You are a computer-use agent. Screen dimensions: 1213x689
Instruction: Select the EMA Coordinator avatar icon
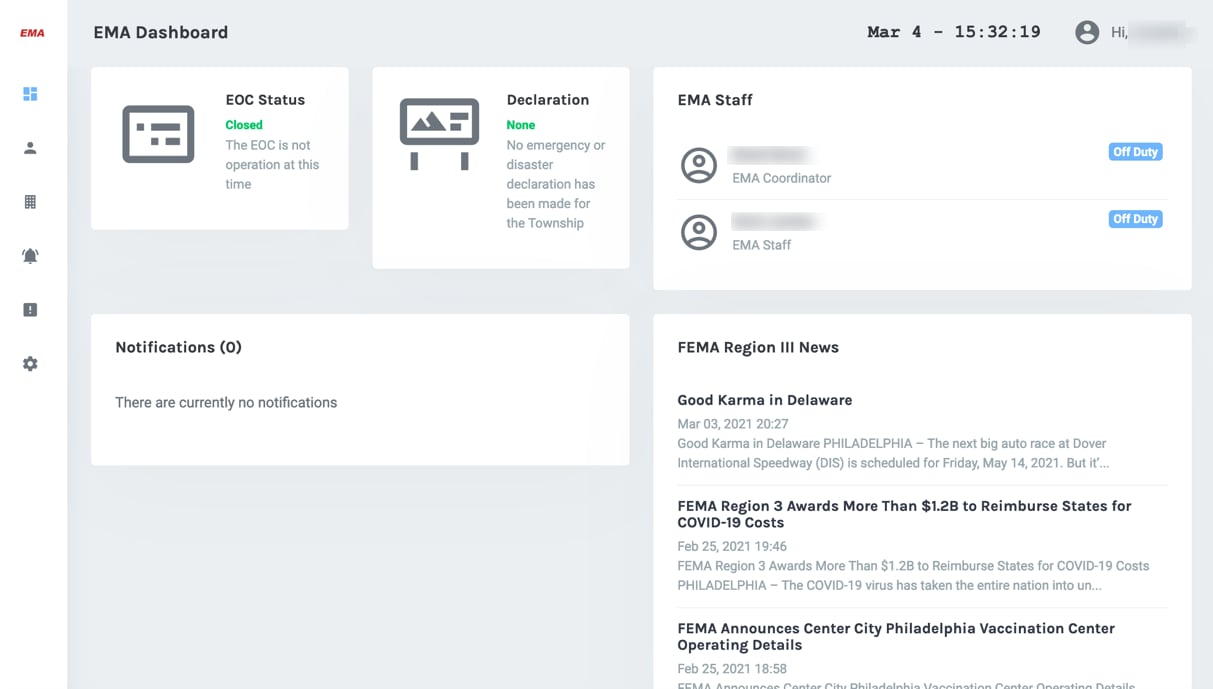point(699,165)
